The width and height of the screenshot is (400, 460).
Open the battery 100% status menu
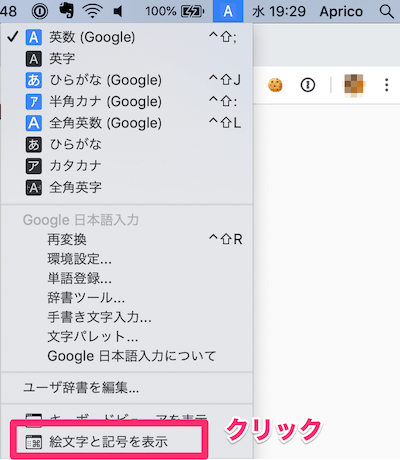(175, 12)
